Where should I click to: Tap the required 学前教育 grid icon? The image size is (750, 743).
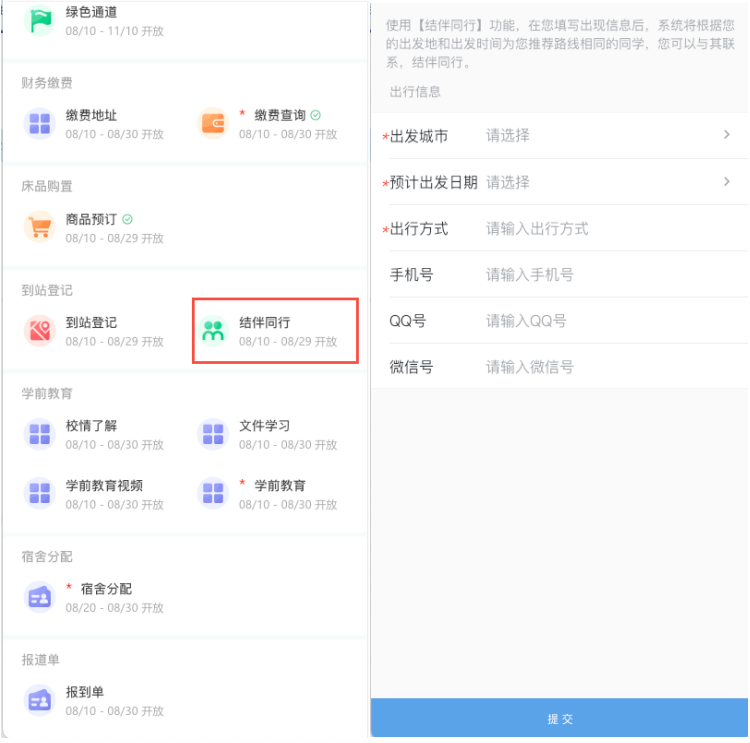coord(213,493)
